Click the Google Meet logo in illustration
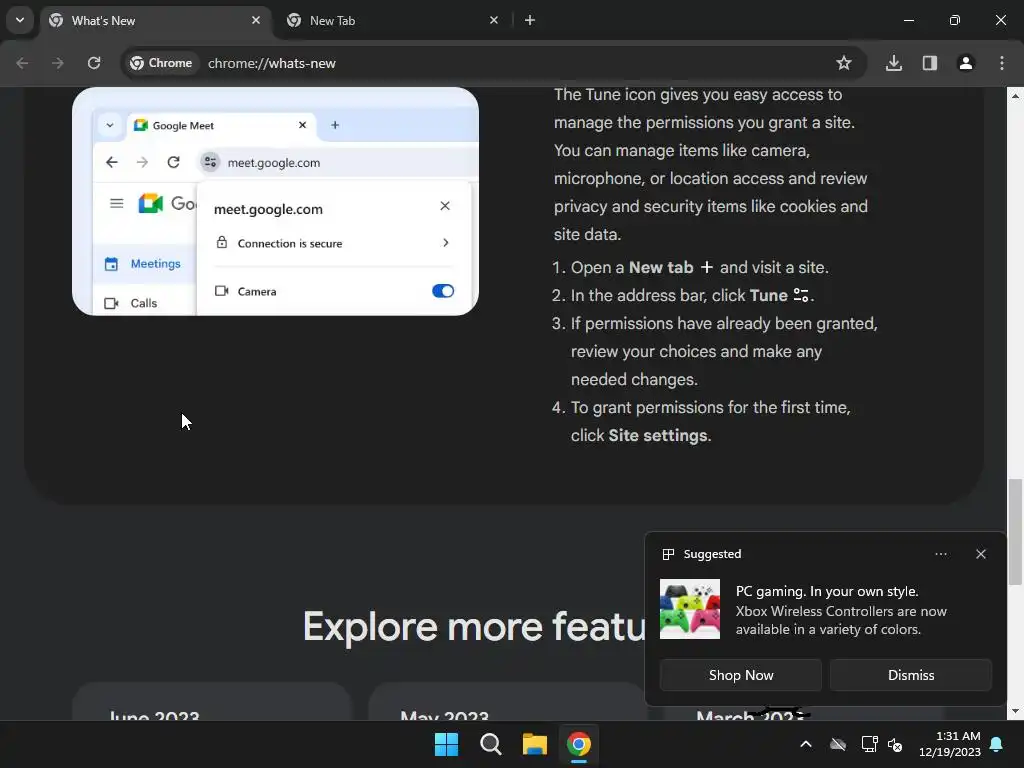 pyautogui.click(x=150, y=204)
